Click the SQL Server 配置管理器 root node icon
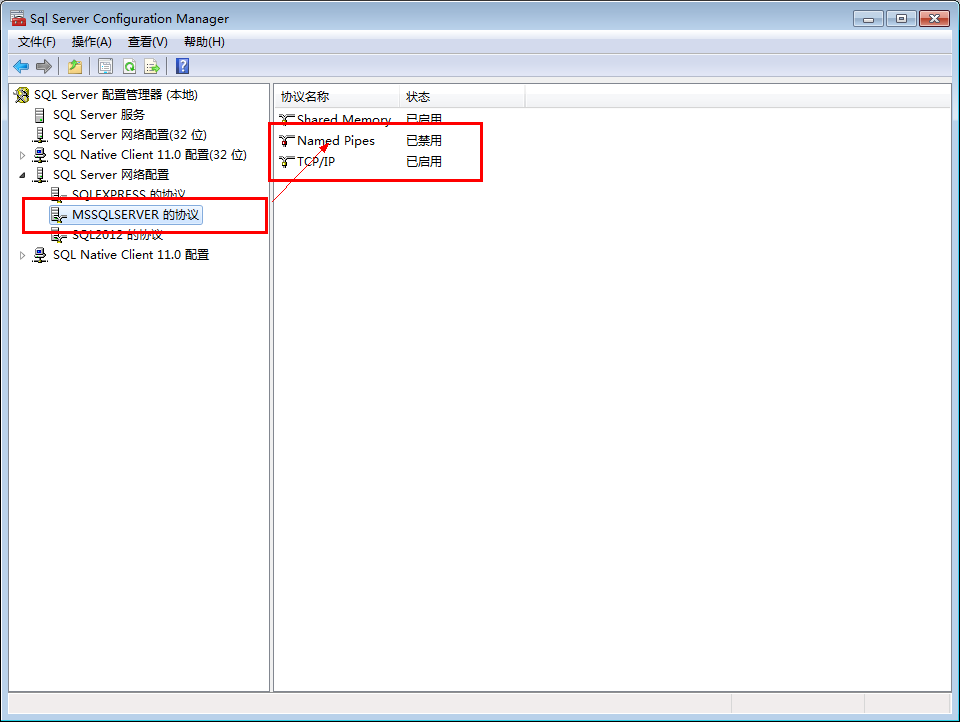This screenshot has height=722, width=960. tap(22, 95)
